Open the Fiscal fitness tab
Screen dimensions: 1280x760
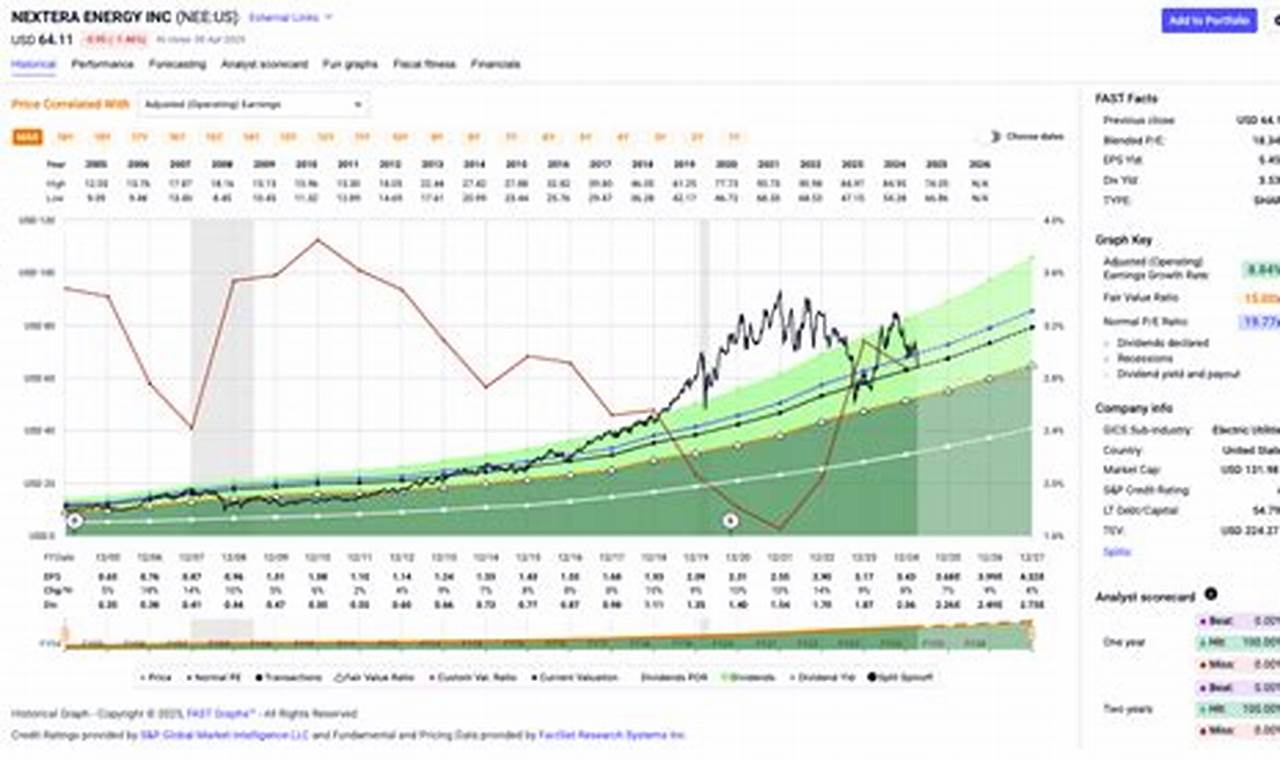click(424, 64)
